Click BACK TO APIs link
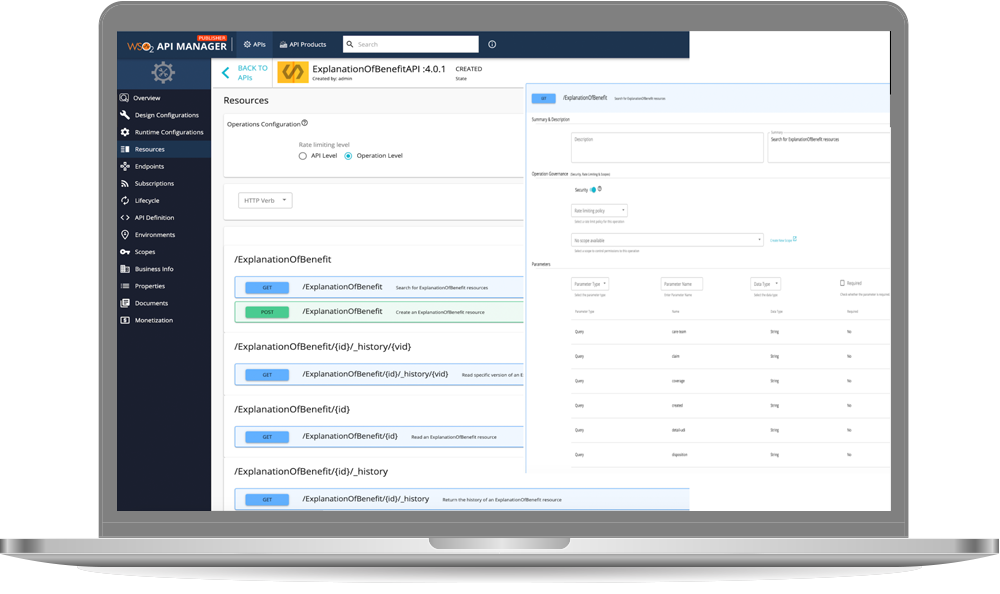This screenshot has height=594, width=1000. point(253,73)
